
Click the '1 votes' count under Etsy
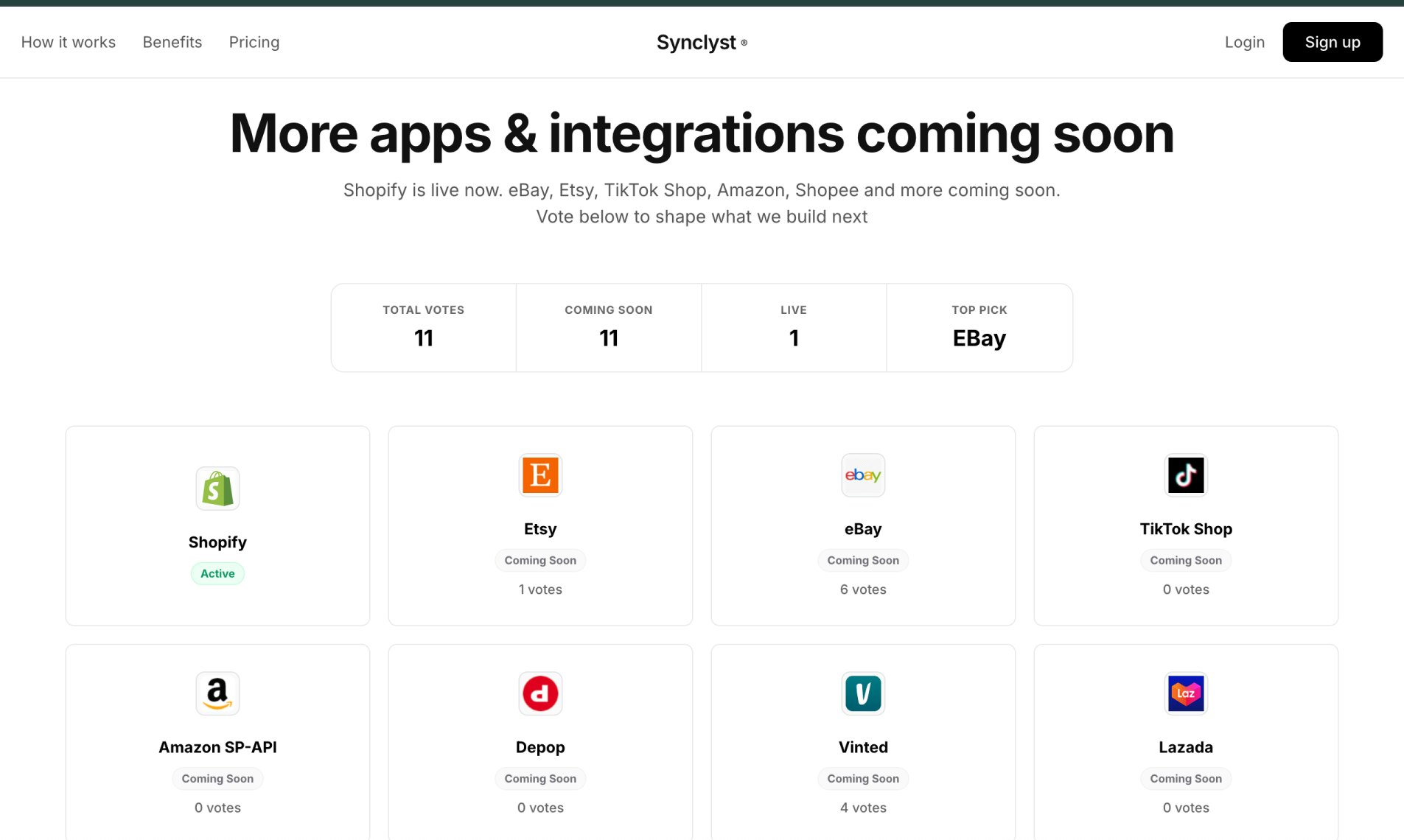540,589
